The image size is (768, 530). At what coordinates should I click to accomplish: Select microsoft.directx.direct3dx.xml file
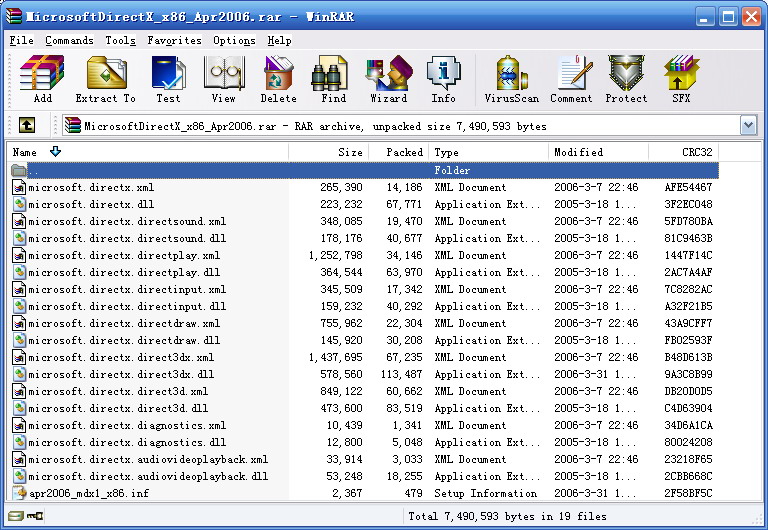pyautogui.click(x=121, y=358)
